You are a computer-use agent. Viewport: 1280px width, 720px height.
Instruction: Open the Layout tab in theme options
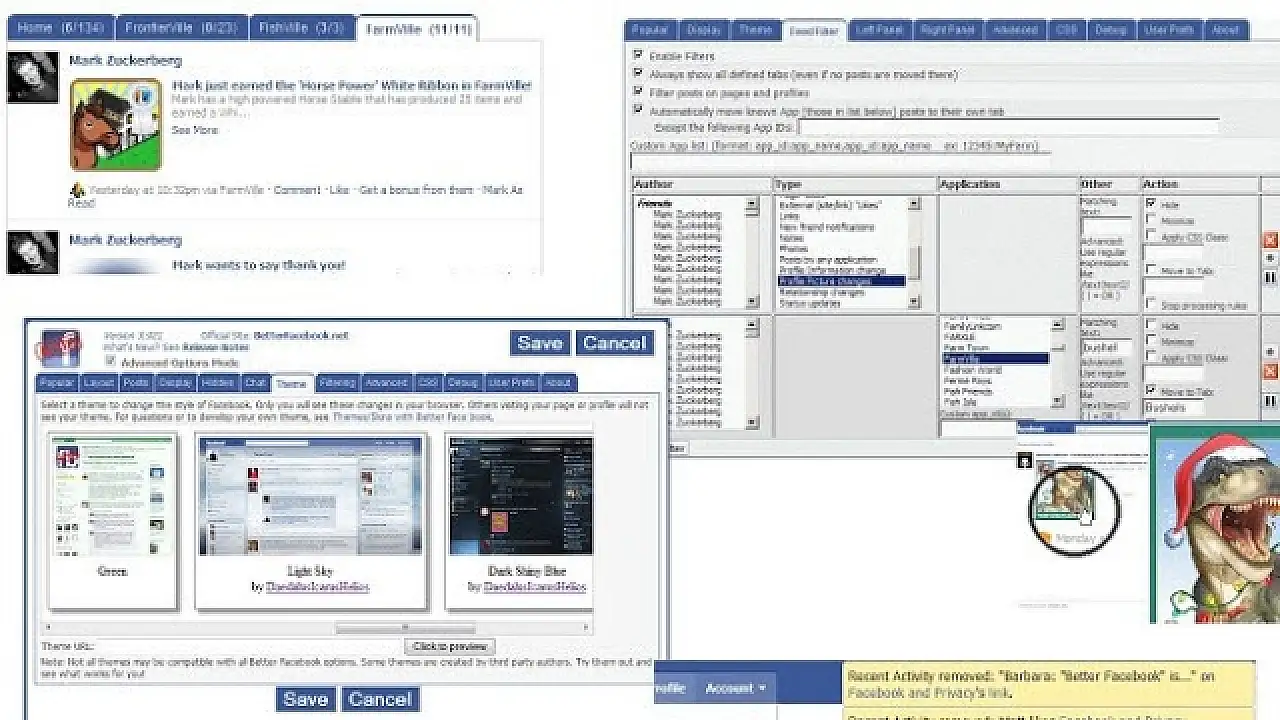tap(99, 383)
